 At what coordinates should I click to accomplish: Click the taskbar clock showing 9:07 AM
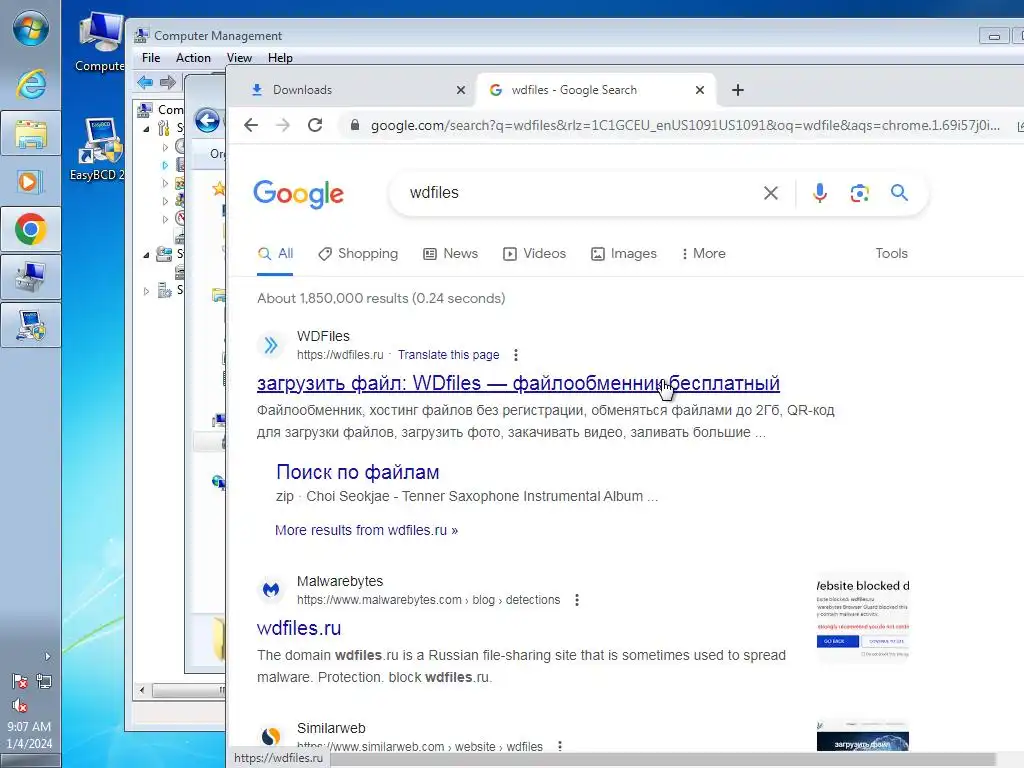[29, 735]
